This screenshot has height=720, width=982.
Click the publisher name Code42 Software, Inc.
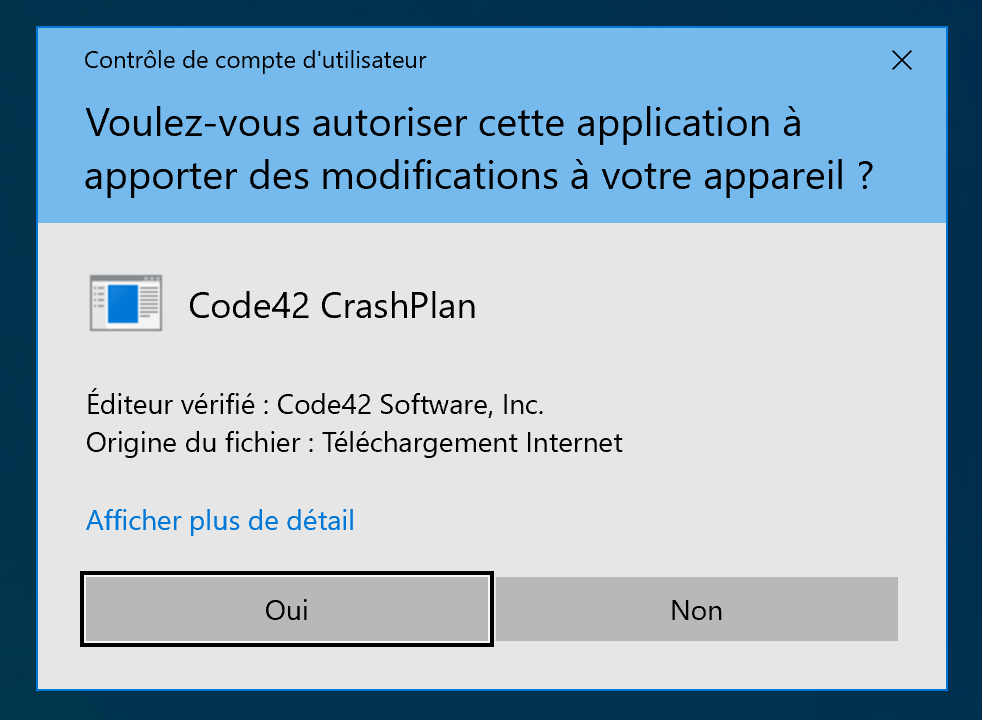(410, 405)
